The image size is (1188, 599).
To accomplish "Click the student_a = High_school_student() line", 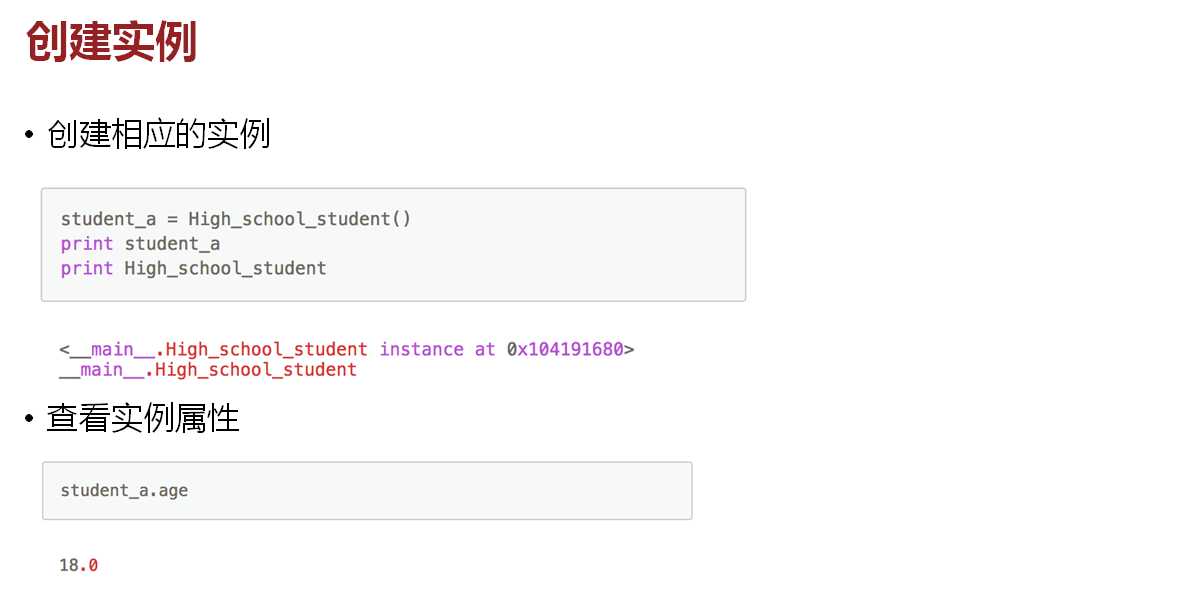I will tap(236, 219).
